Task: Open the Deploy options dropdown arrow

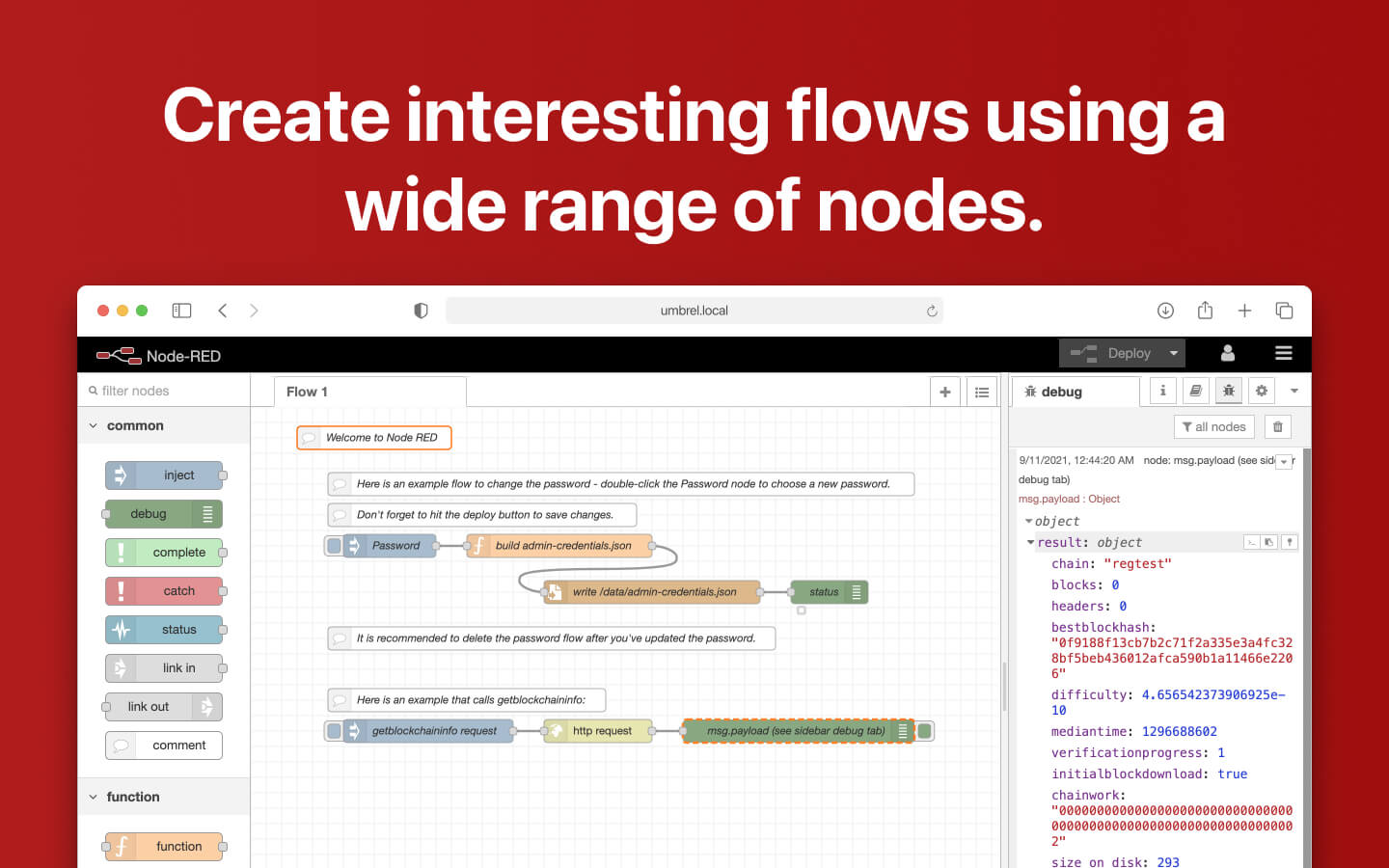Action: click(1173, 353)
